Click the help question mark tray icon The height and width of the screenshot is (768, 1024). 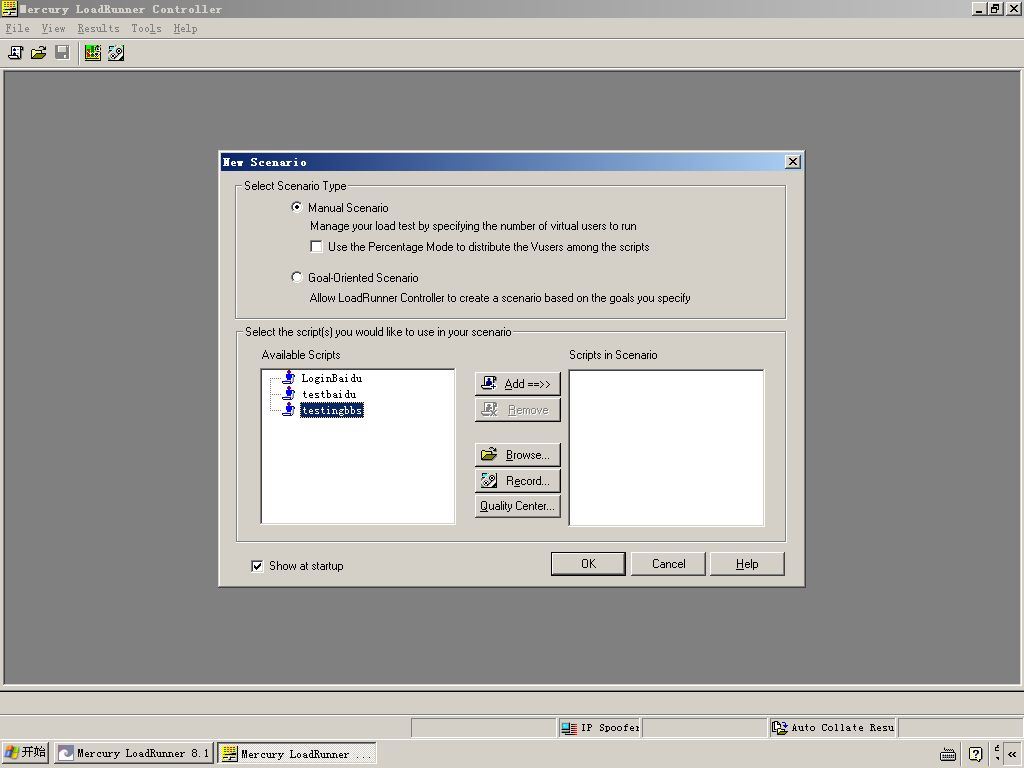pyautogui.click(x=976, y=754)
